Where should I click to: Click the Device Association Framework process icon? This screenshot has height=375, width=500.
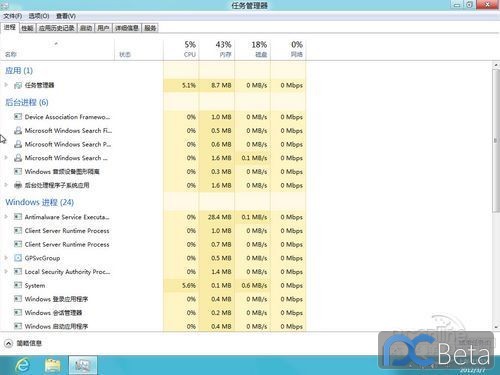pos(18,117)
